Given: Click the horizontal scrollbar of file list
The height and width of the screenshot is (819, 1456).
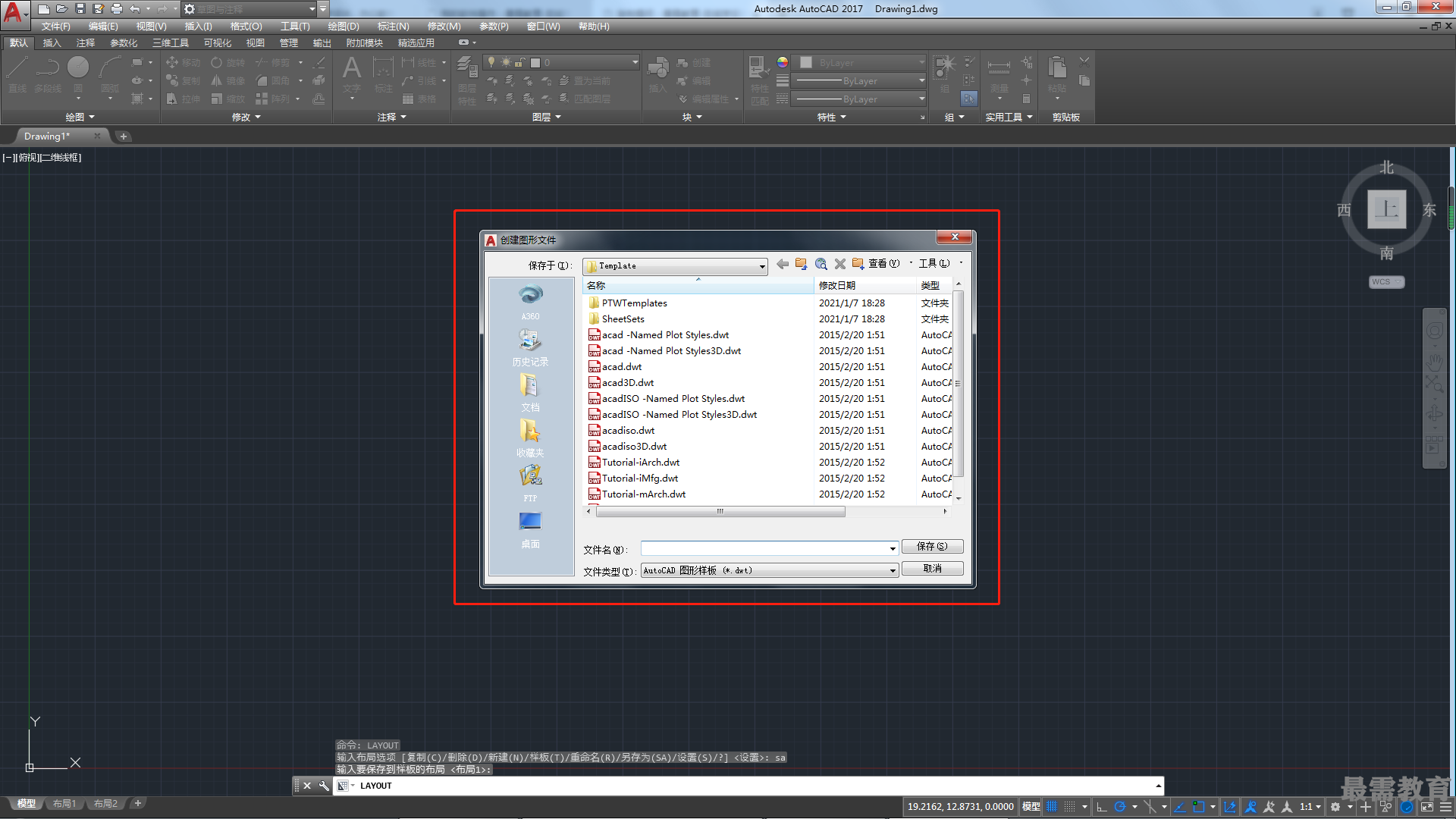Looking at the screenshot, I should 720,512.
